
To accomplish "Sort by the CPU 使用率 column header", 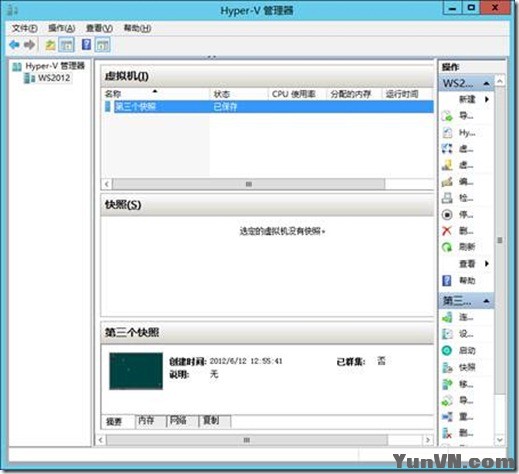I will click(x=297, y=94).
